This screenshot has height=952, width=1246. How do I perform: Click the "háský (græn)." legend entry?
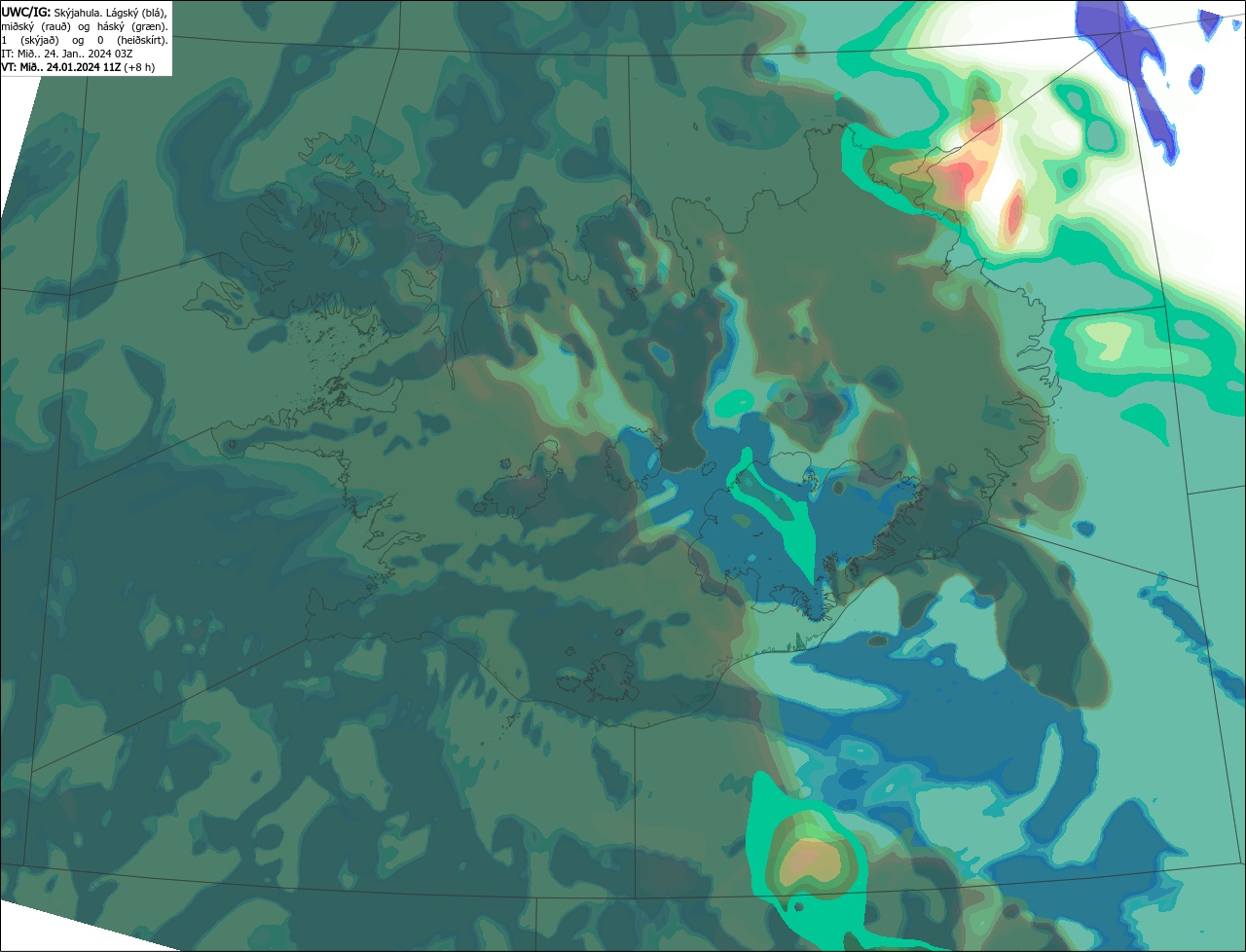pyautogui.click(x=134, y=26)
